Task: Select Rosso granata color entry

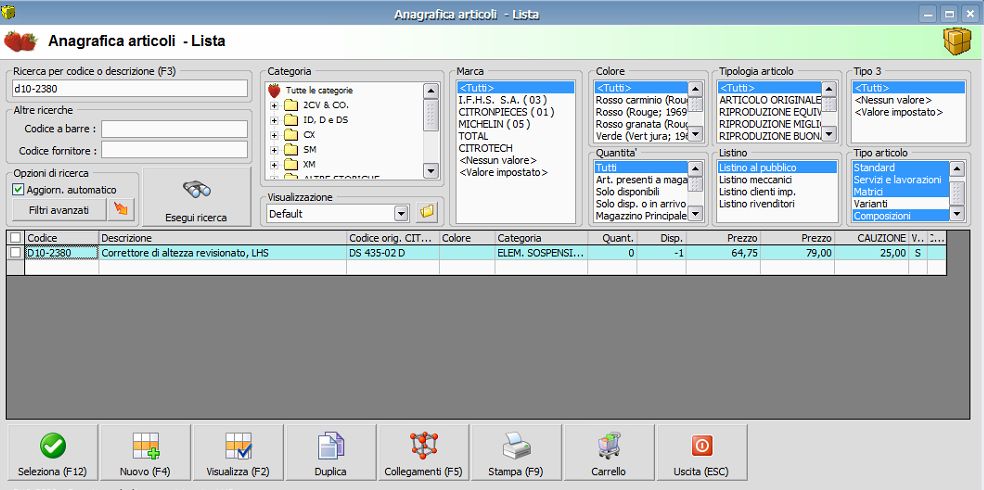Action: [x=641, y=124]
